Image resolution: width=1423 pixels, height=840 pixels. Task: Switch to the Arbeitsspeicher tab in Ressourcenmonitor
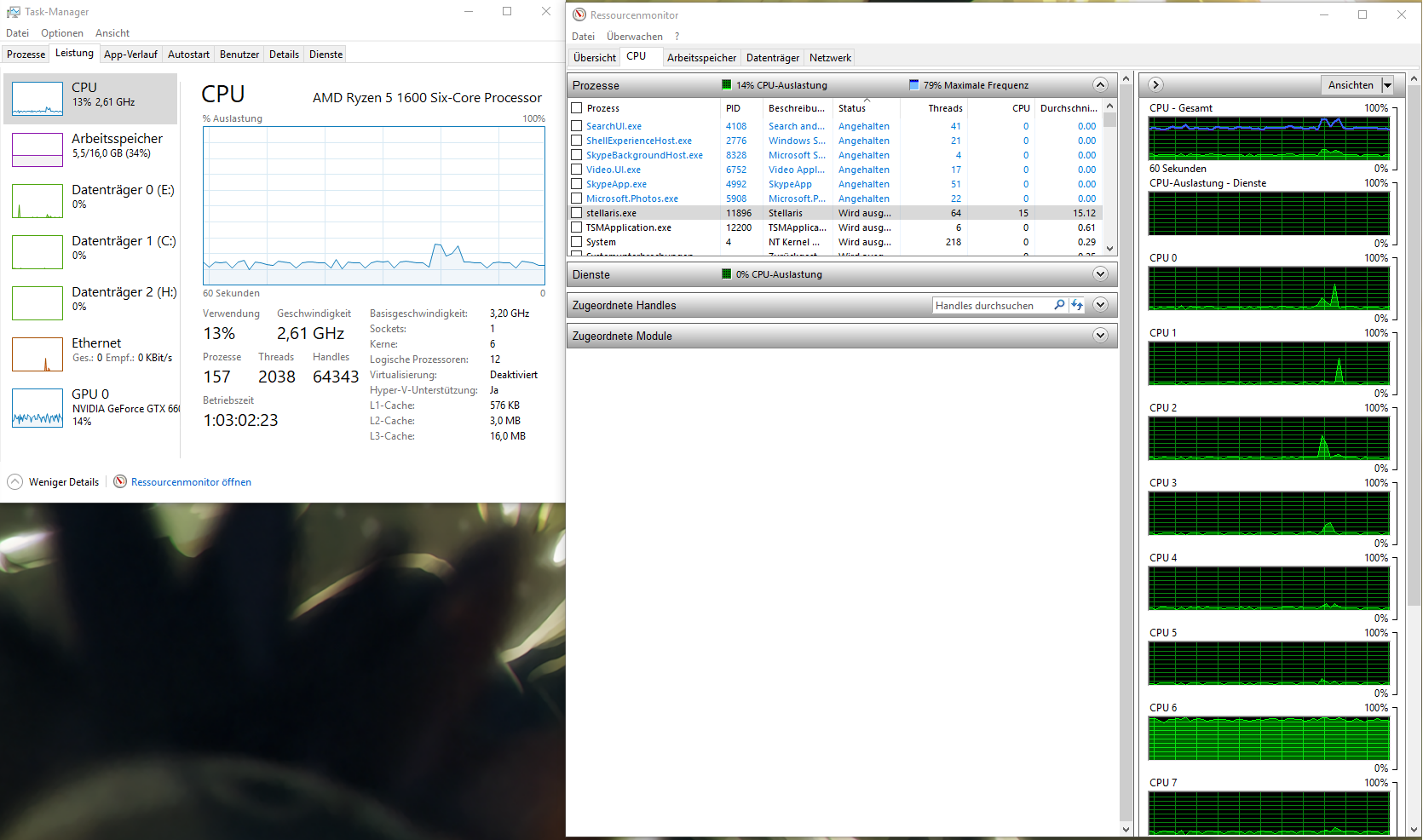point(701,58)
